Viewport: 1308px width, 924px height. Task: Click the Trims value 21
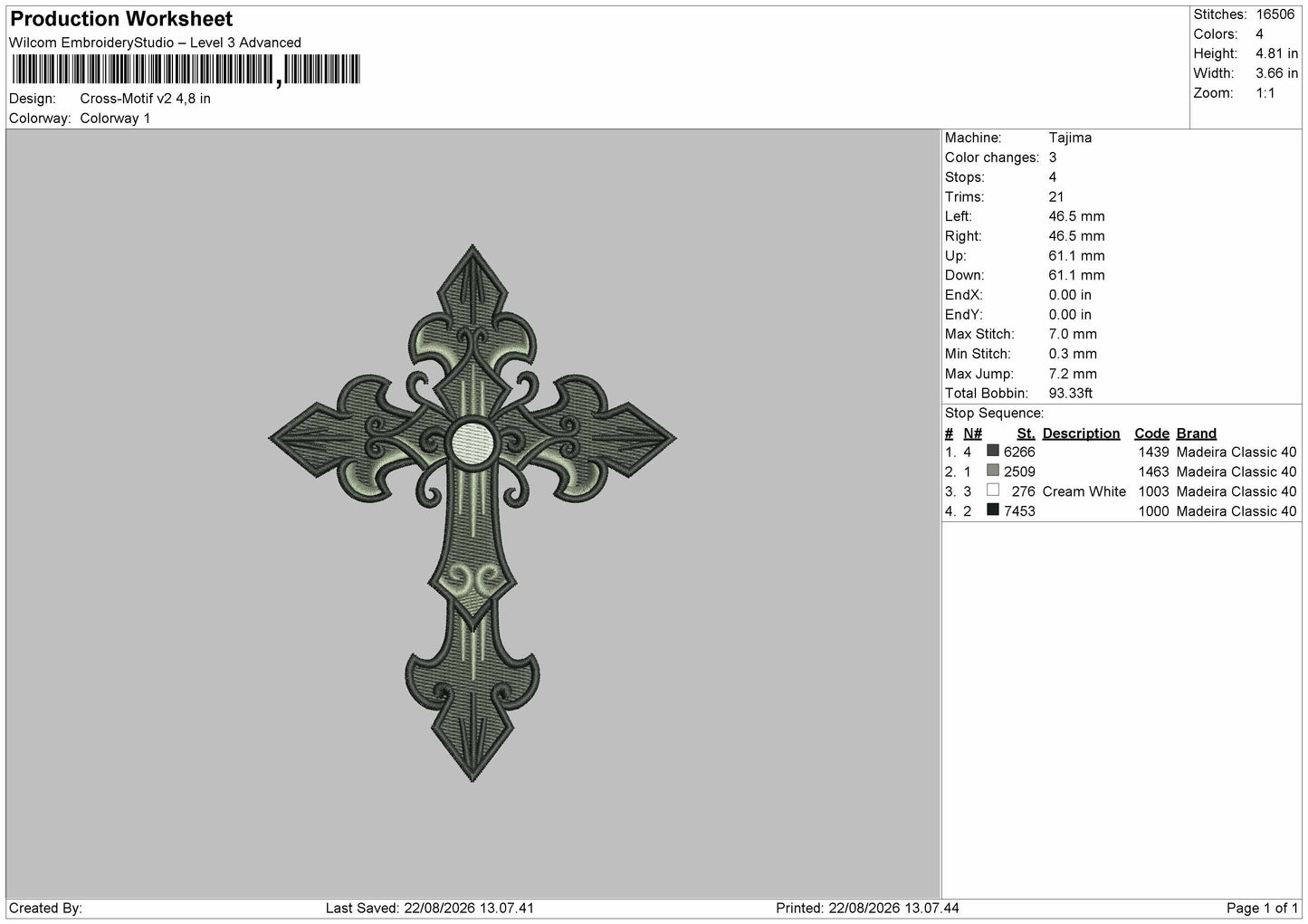coord(1056,197)
